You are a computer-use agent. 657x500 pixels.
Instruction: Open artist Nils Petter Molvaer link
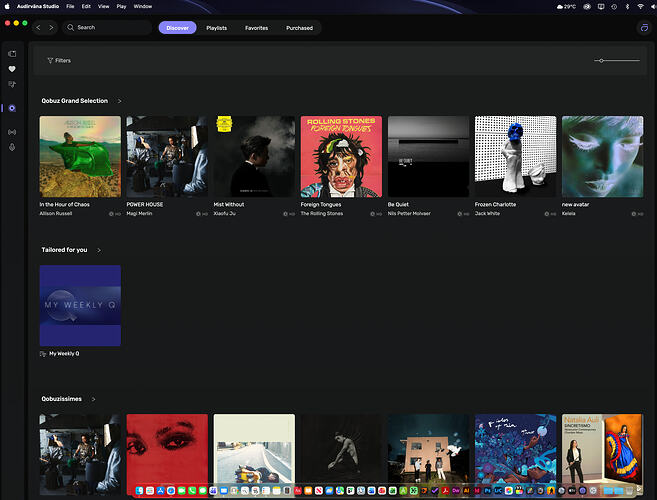tap(409, 213)
